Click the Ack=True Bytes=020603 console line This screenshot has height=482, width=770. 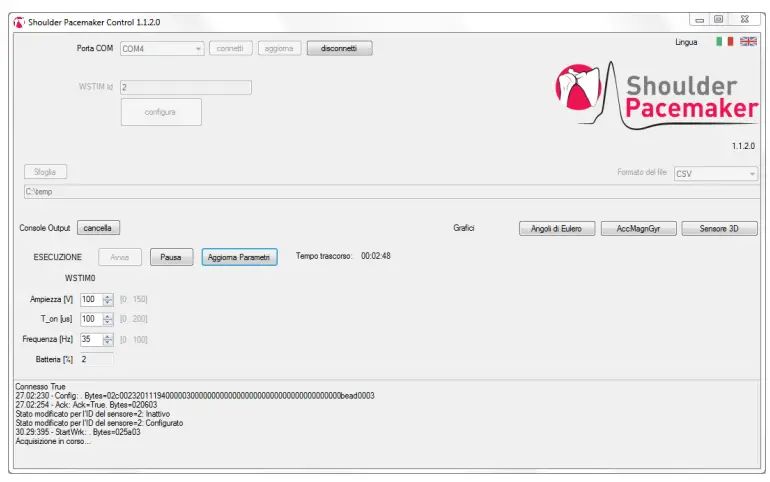(86, 404)
